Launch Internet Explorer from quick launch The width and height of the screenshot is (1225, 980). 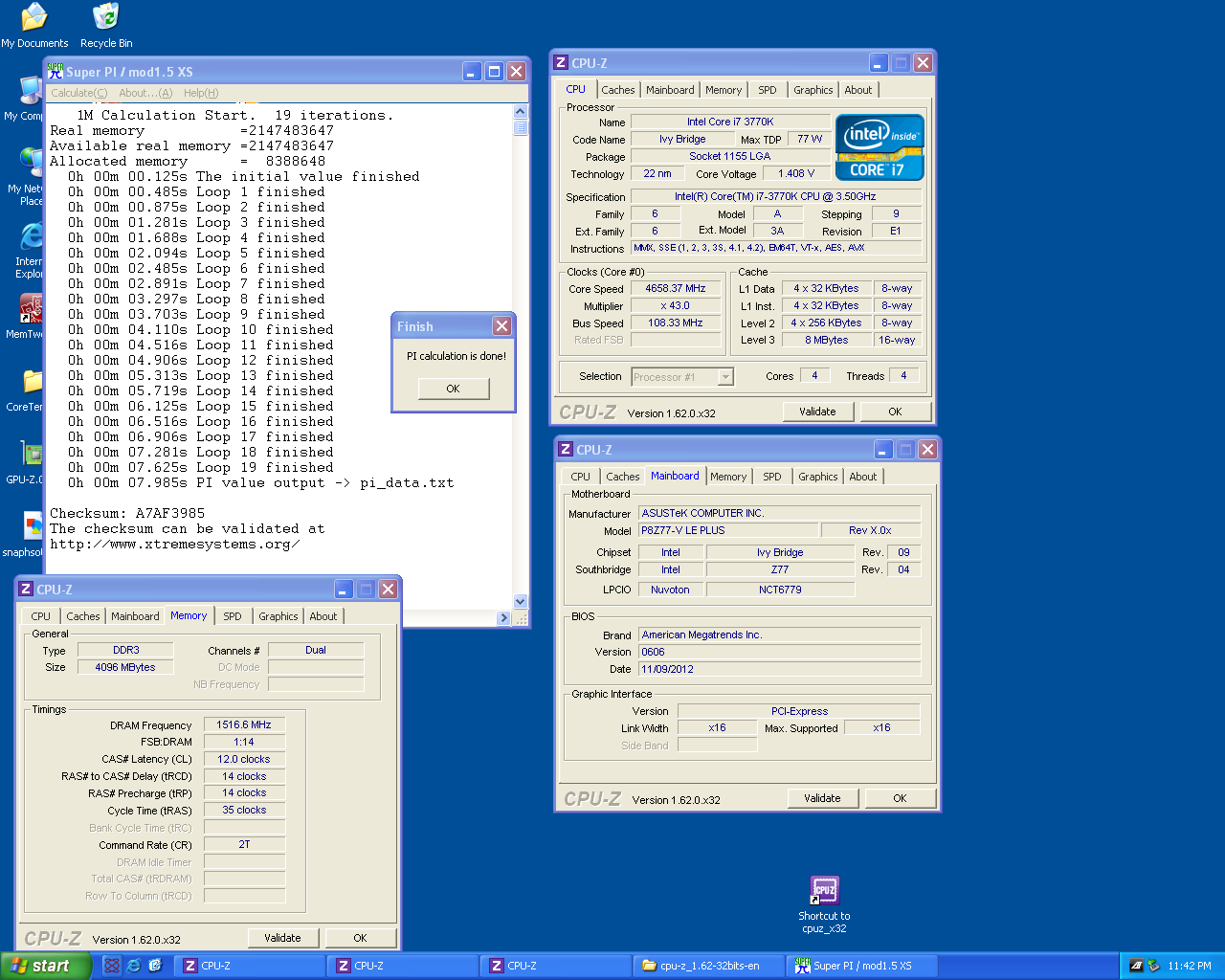[x=133, y=966]
